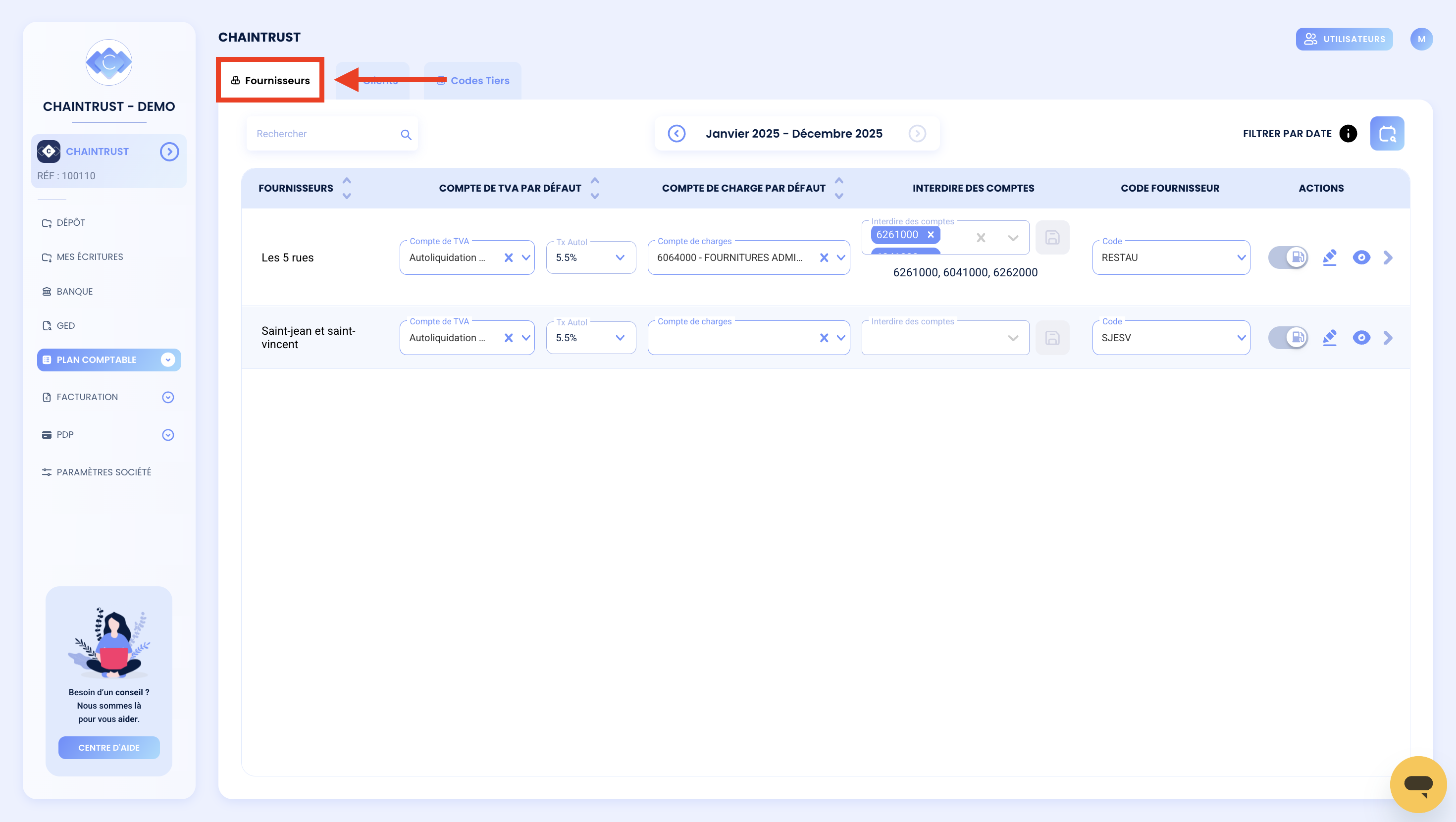Select the Les 5 rues supplier name

287,258
